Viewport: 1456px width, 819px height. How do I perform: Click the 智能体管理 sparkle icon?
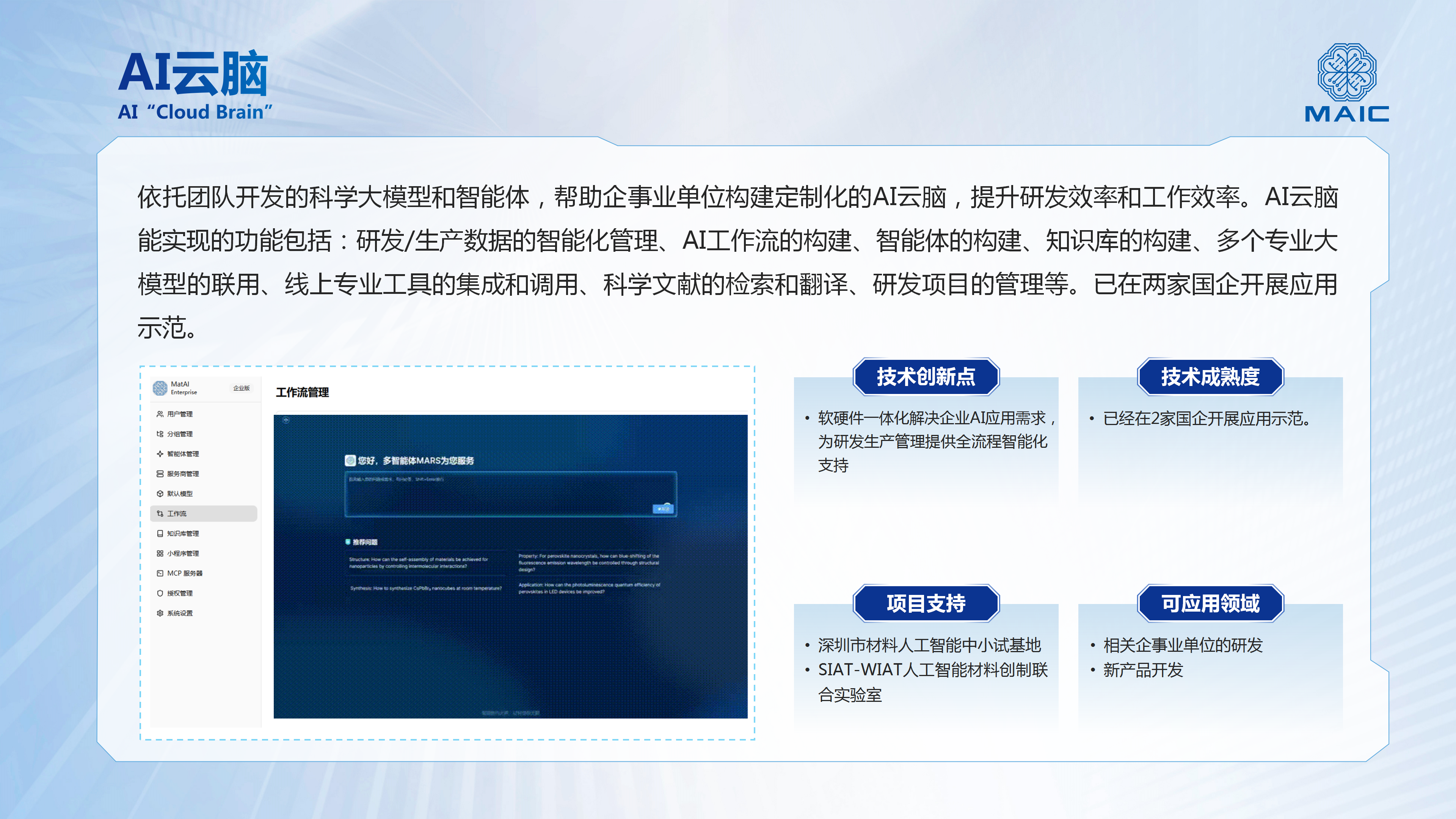tap(160, 454)
